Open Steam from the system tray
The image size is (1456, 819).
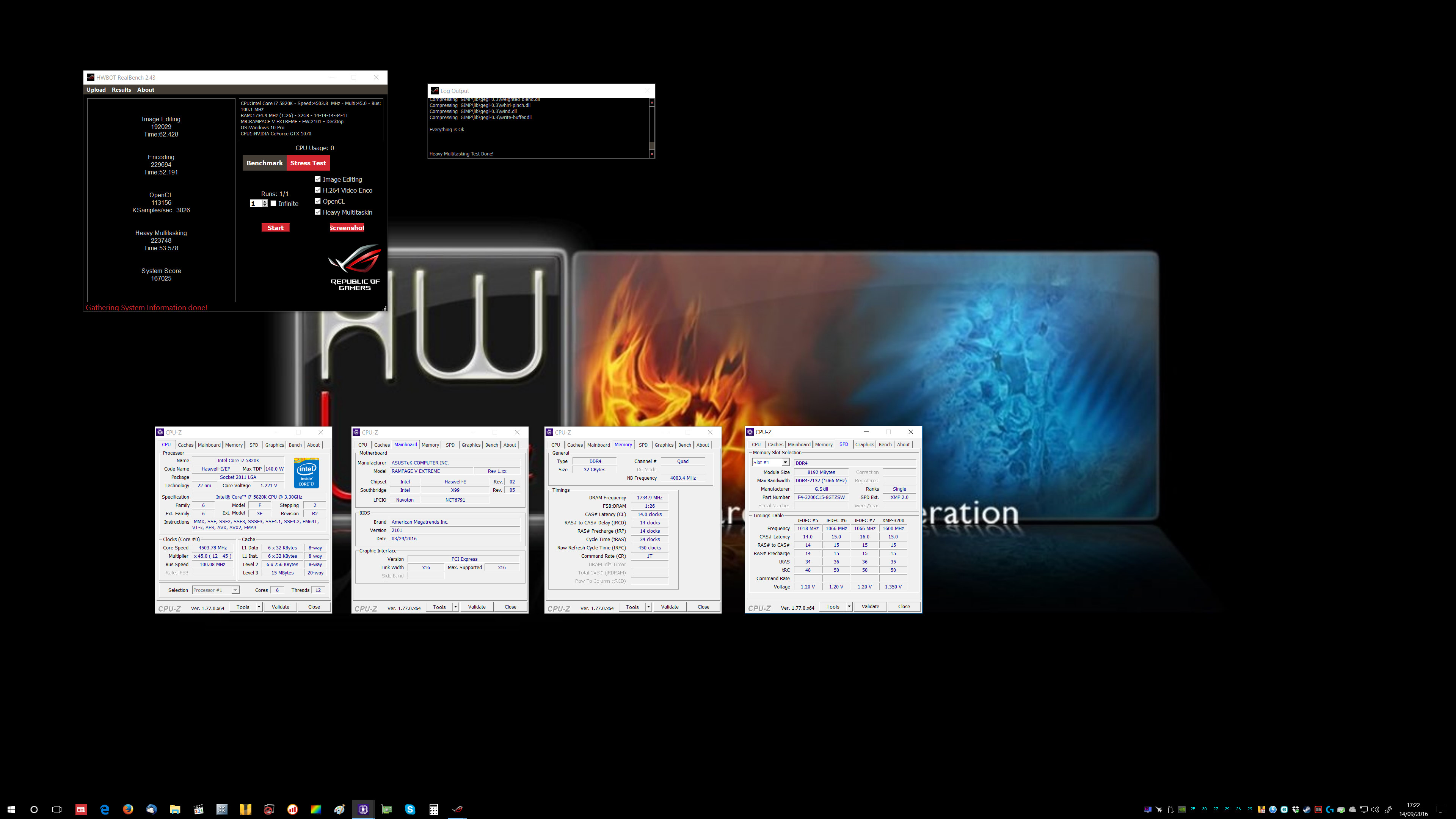pyautogui.click(x=1307, y=810)
